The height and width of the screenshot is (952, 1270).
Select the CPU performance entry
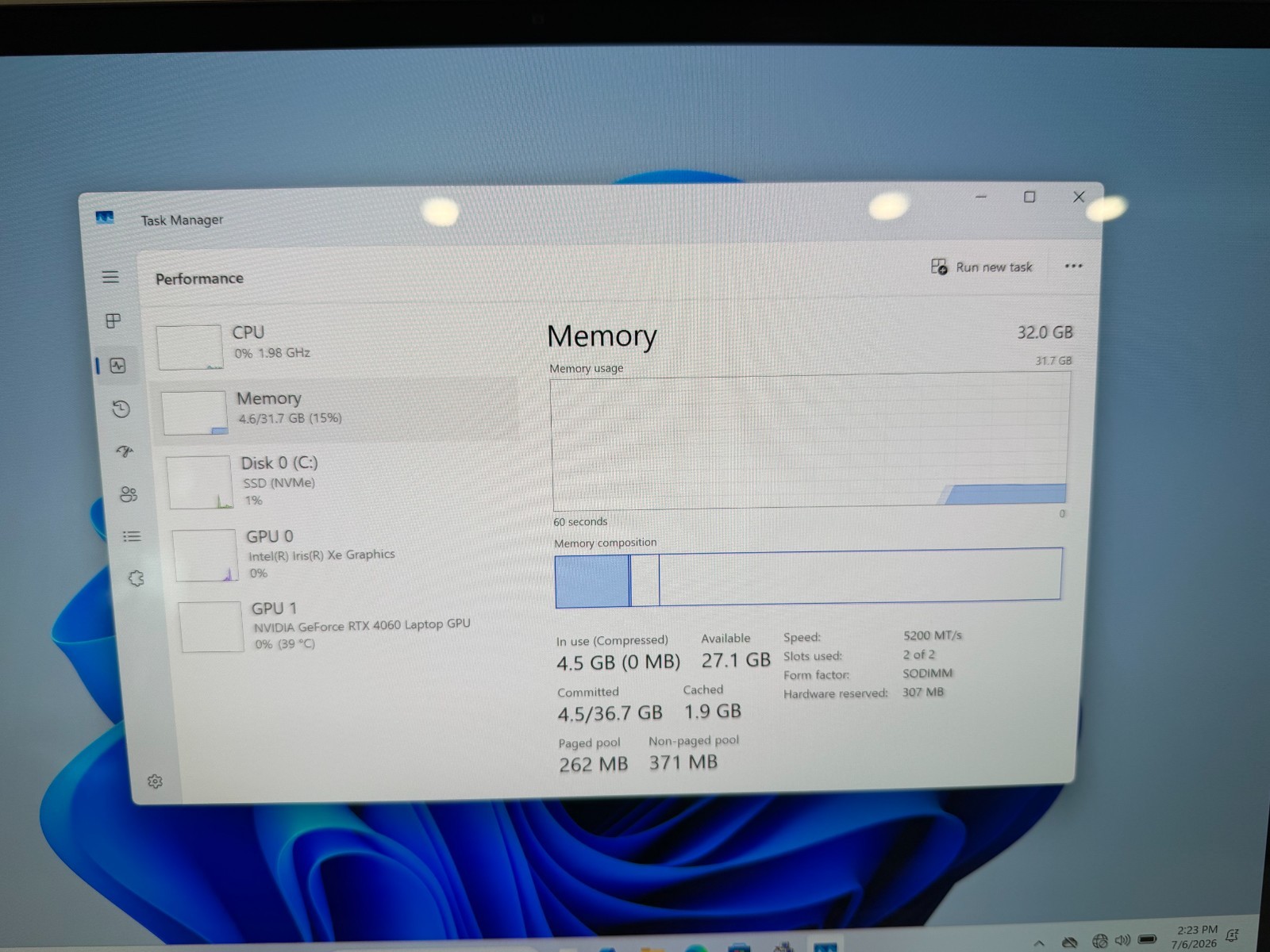333,345
